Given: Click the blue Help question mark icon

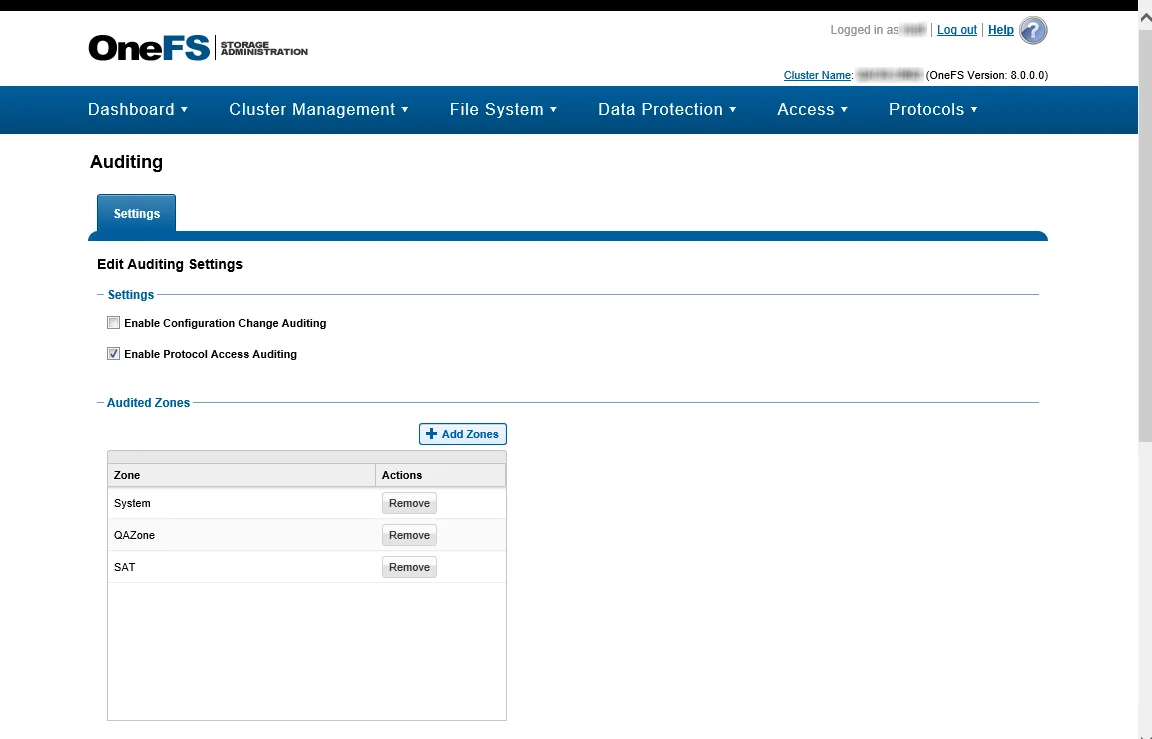Looking at the screenshot, I should point(1033,31).
